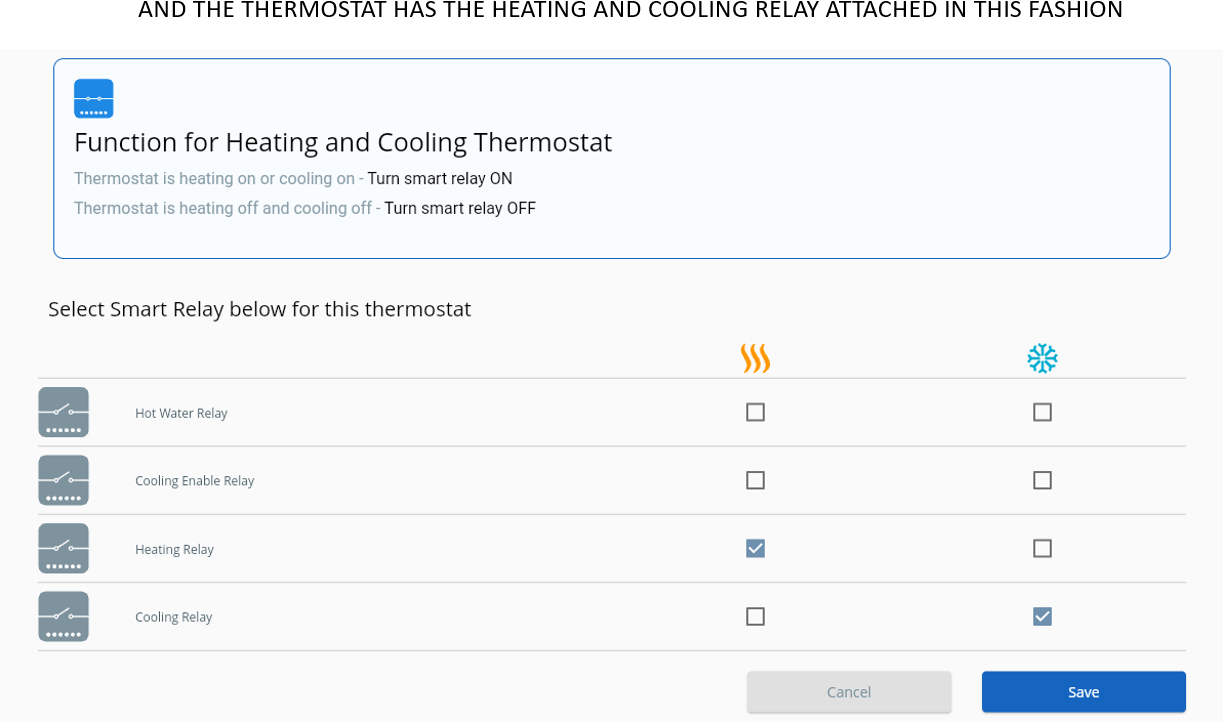Select the Hot Water Relay label

pyautogui.click(x=181, y=413)
